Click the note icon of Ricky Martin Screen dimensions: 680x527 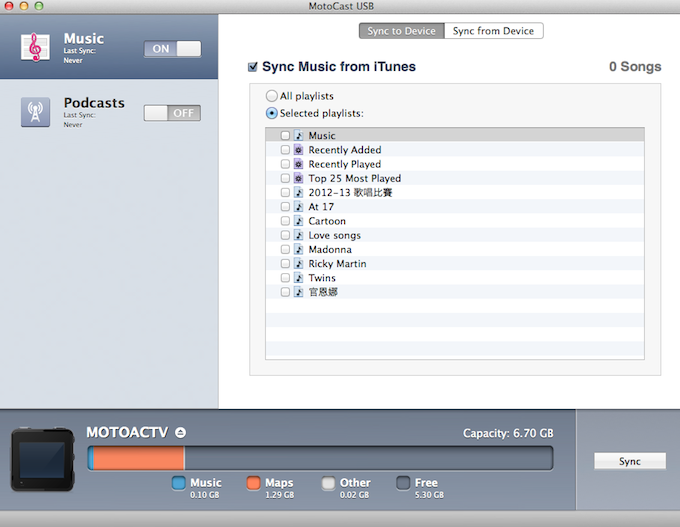(298, 263)
